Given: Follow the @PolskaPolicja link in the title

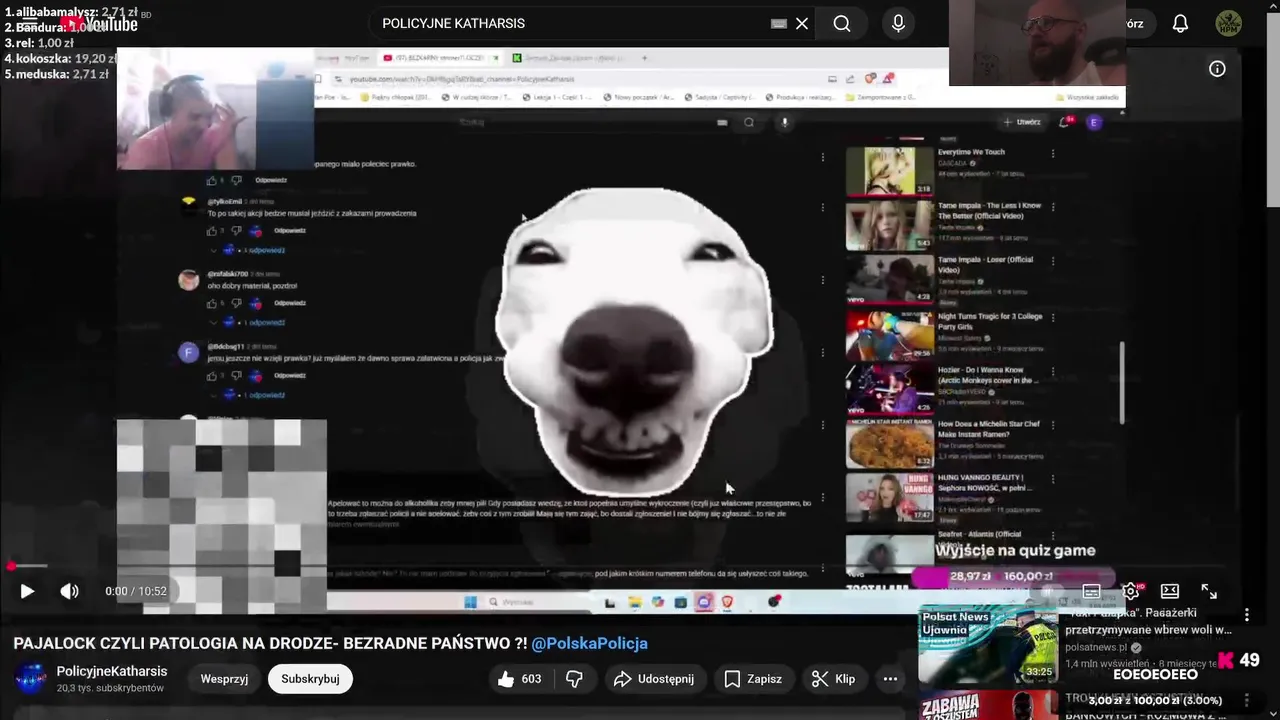Looking at the screenshot, I should click(x=589, y=644).
